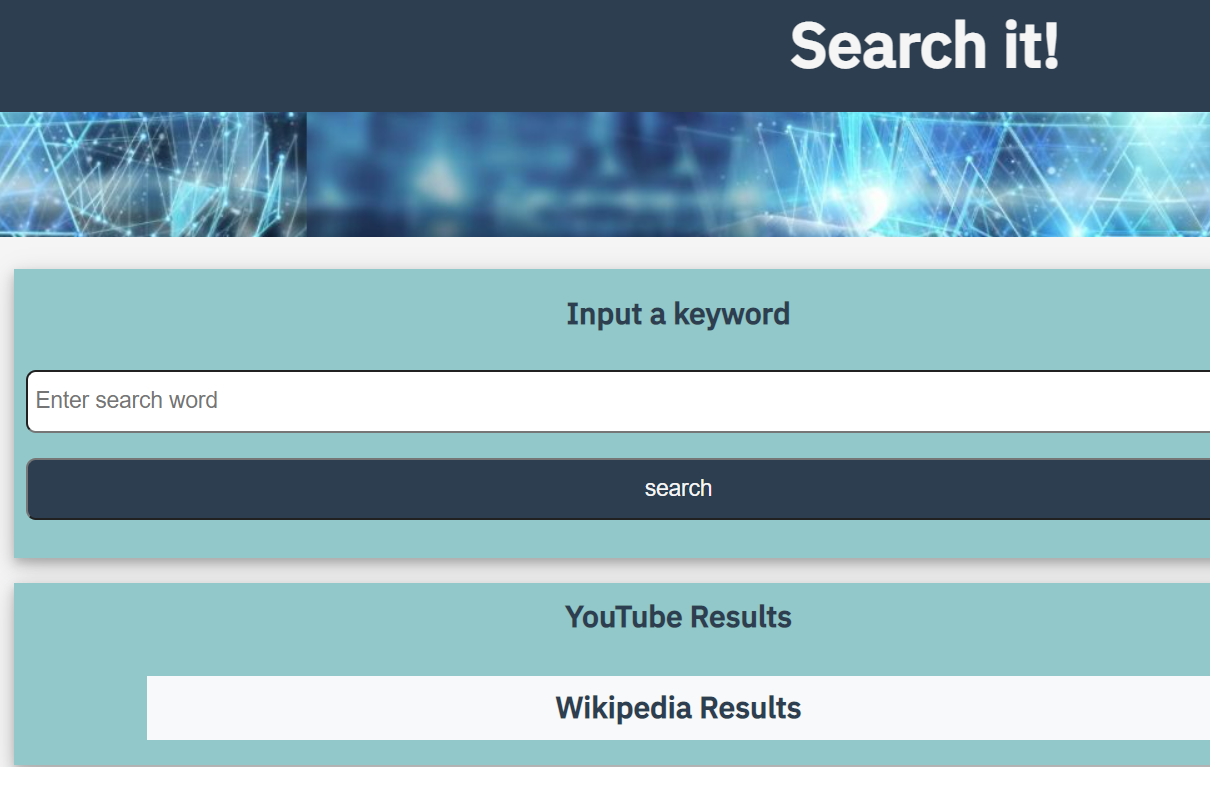This screenshot has width=1217, height=786.
Task: Select the "Wikipedia Results" heading
Action: 677,708
